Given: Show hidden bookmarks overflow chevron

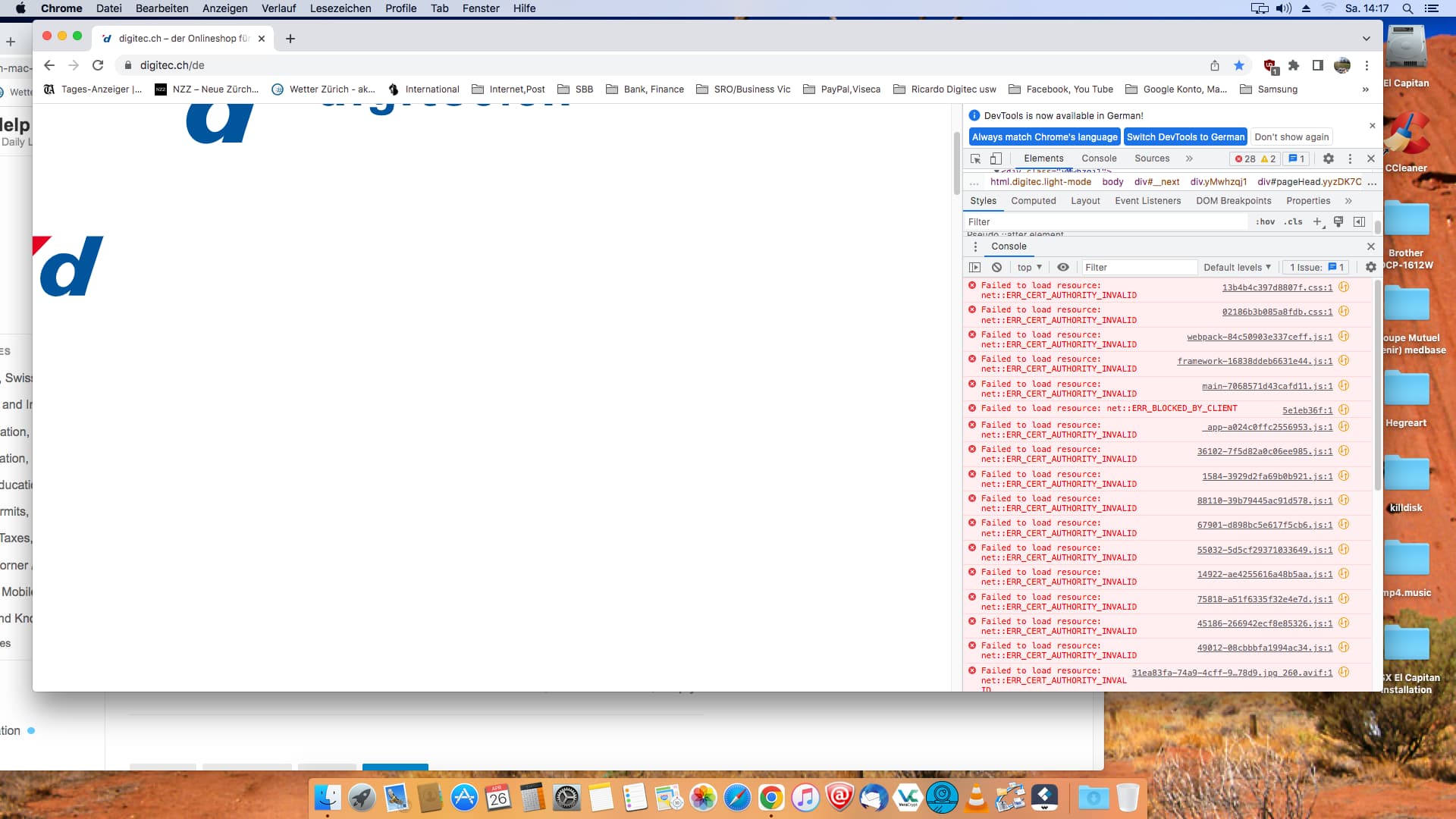Looking at the screenshot, I should (1366, 89).
